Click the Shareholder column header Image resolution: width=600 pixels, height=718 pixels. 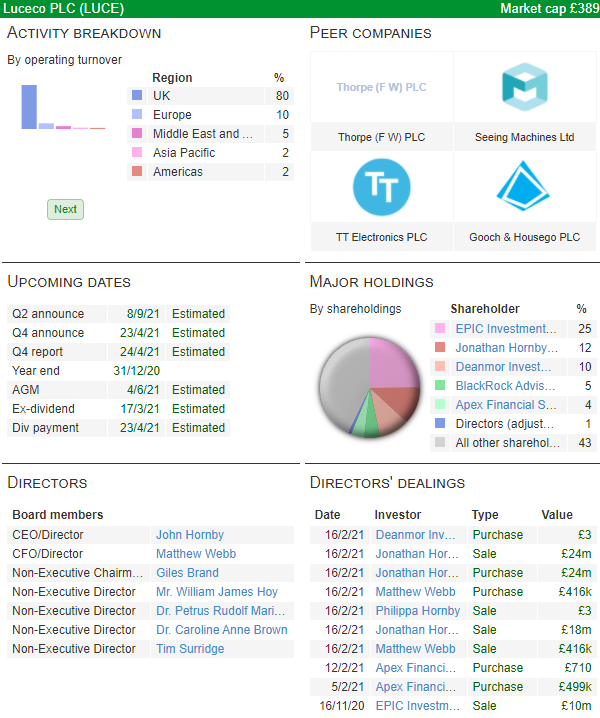tap(485, 309)
